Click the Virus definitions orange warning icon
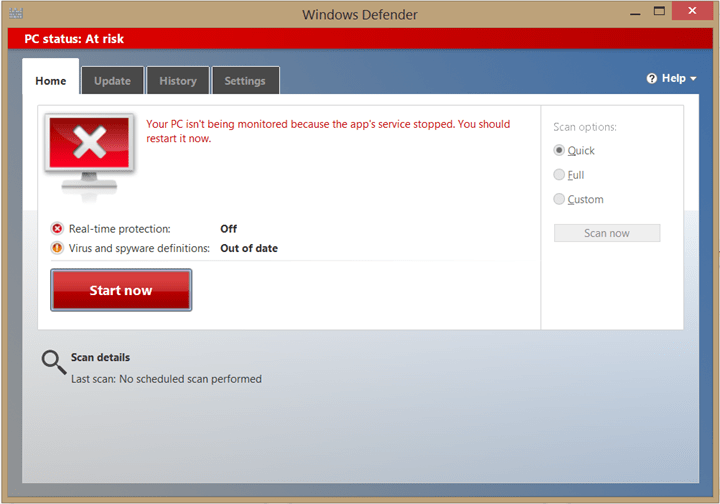This screenshot has width=720, height=504. [57, 248]
